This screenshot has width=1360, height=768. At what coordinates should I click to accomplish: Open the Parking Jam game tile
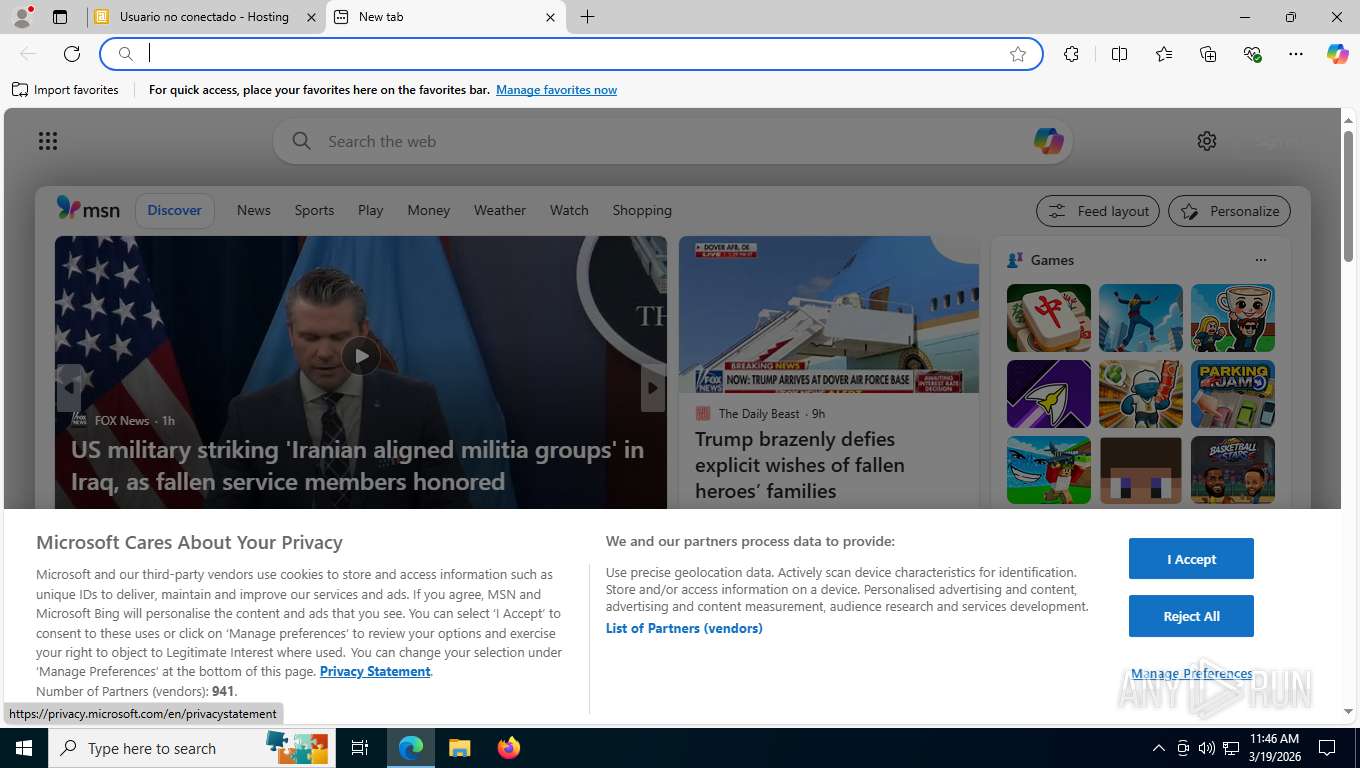1233,394
